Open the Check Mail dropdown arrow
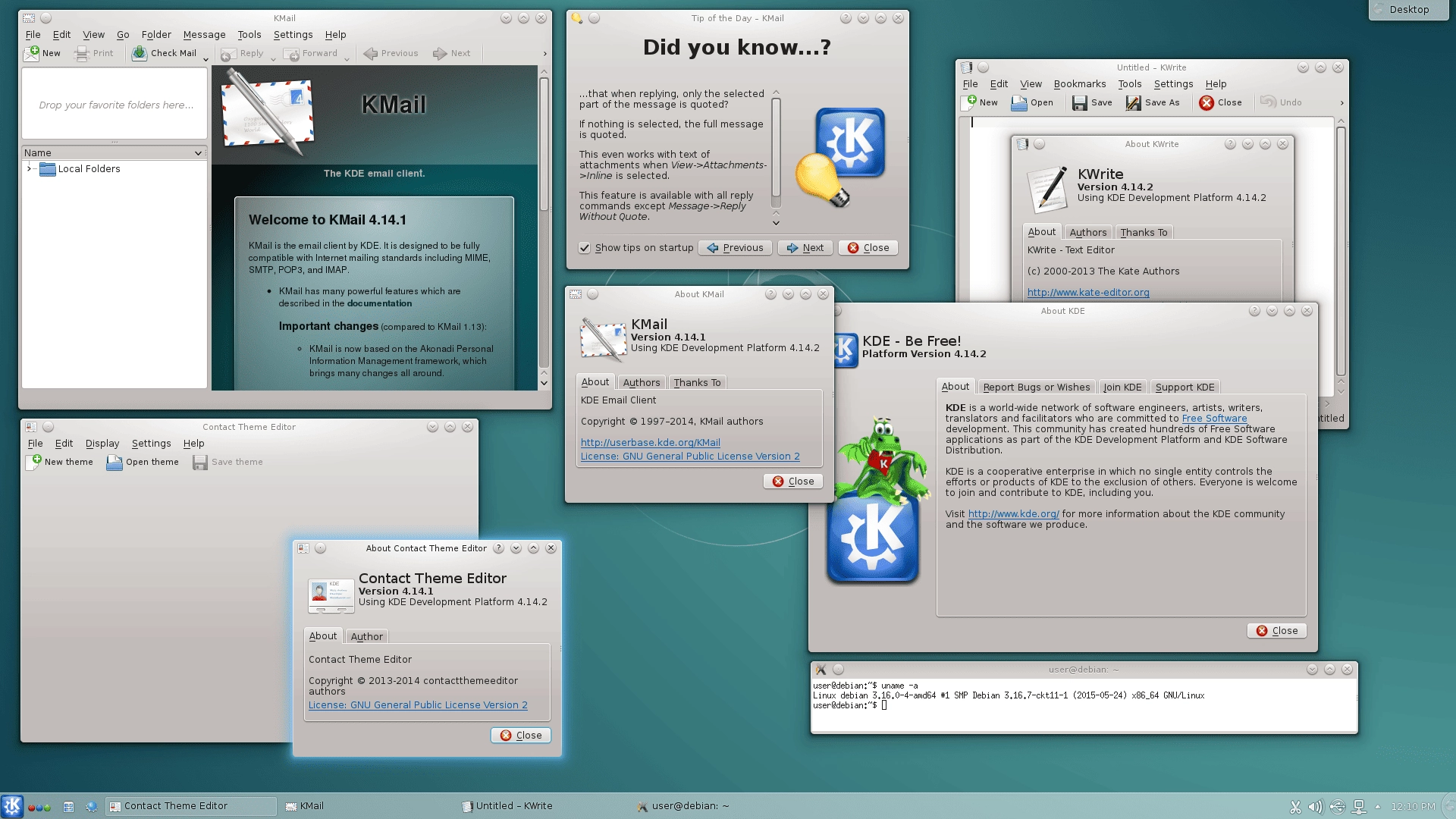Screen dimensions: 1456x819 (x=206, y=59)
